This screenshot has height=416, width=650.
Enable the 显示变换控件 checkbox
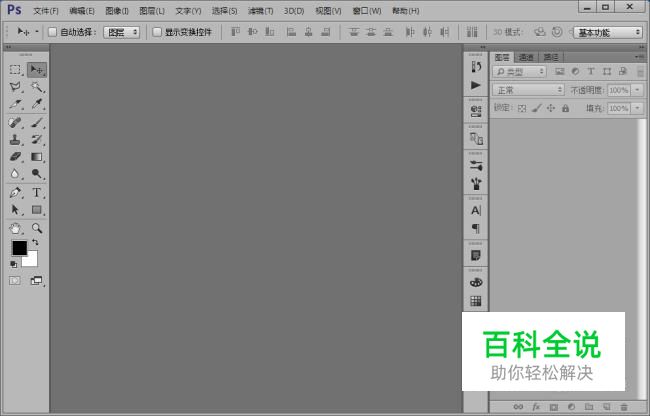click(x=157, y=32)
